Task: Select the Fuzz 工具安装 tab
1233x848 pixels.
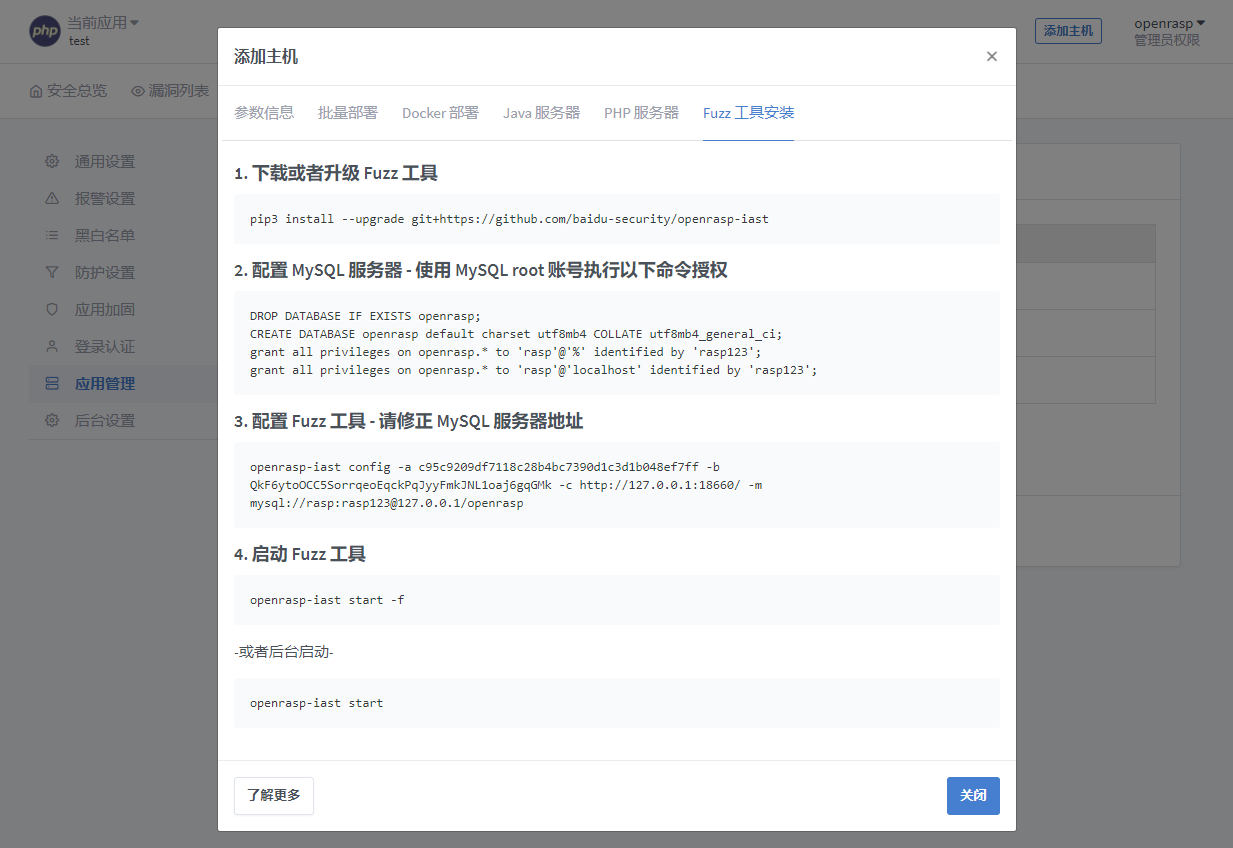Action: pos(748,113)
